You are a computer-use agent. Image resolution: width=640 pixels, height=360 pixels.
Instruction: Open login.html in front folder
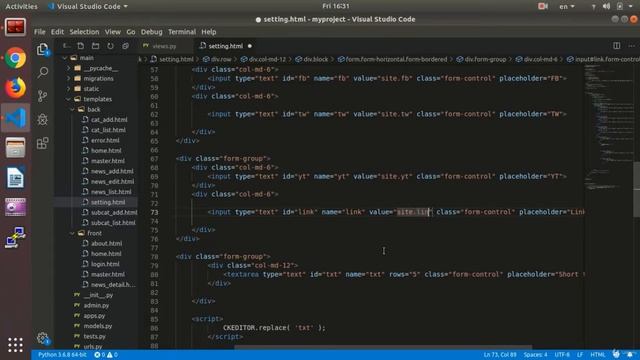(105, 264)
